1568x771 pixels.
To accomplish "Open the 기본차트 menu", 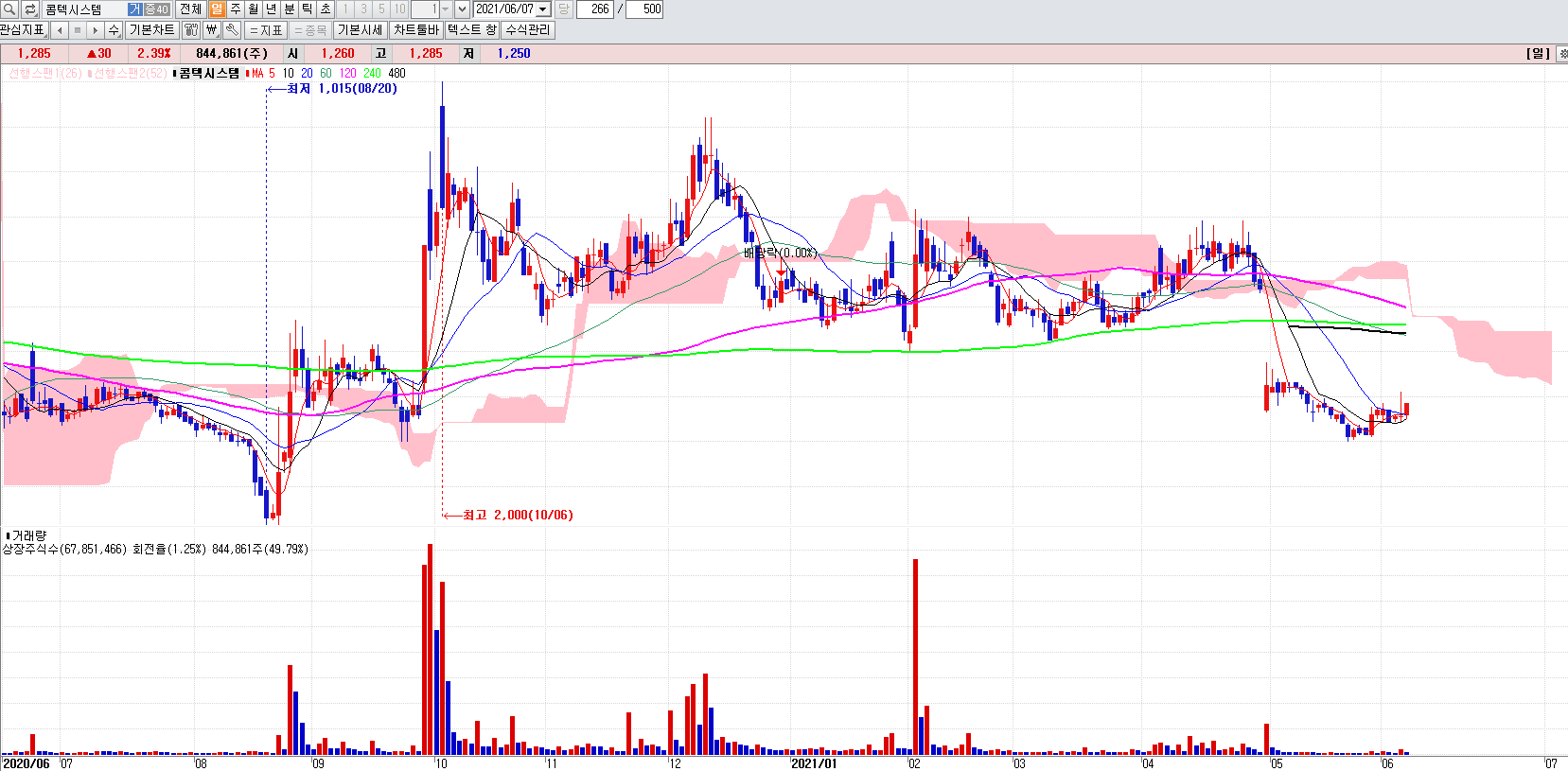I will pyautogui.click(x=152, y=30).
